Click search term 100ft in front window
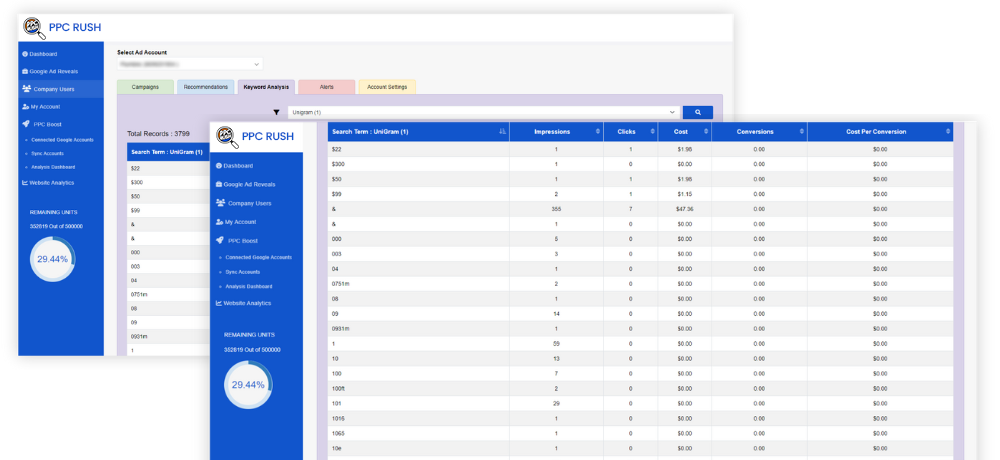The width and height of the screenshot is (1000, 460). [x=339, y=389]
